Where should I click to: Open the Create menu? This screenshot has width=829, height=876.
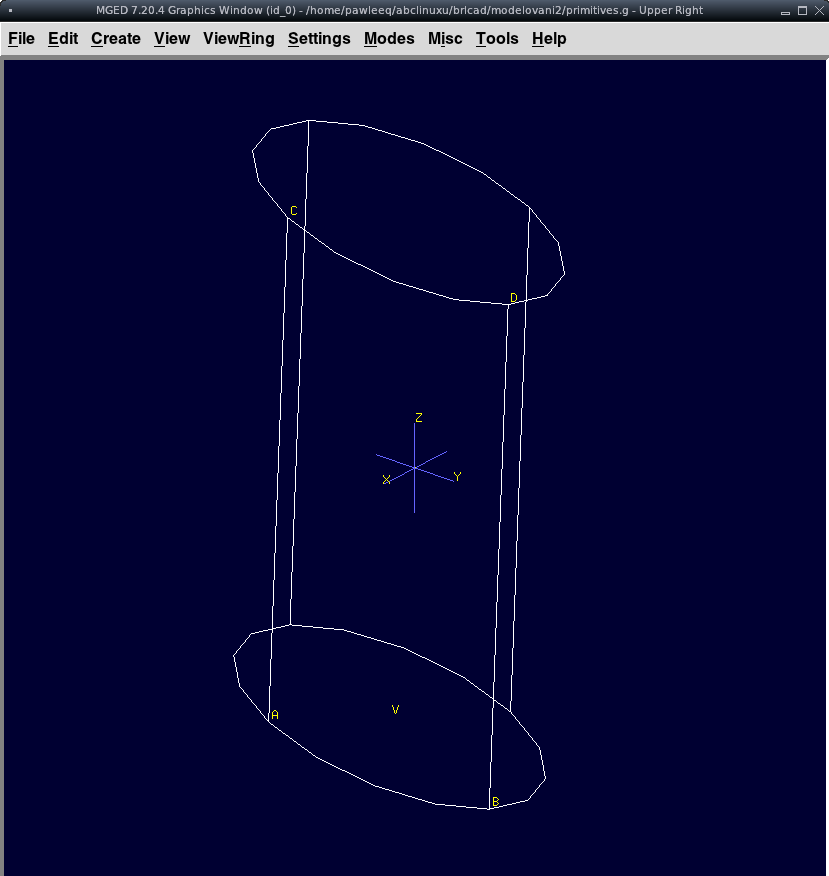point(116,39)
